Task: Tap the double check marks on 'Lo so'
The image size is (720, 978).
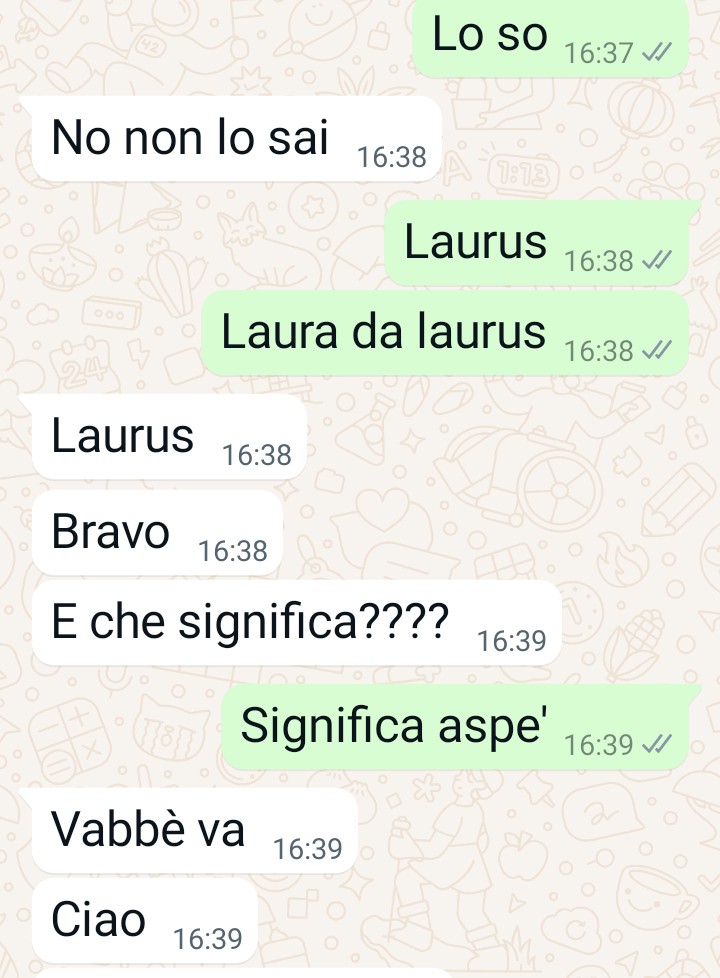Action: pyautogui.click(x=657, y=54)
